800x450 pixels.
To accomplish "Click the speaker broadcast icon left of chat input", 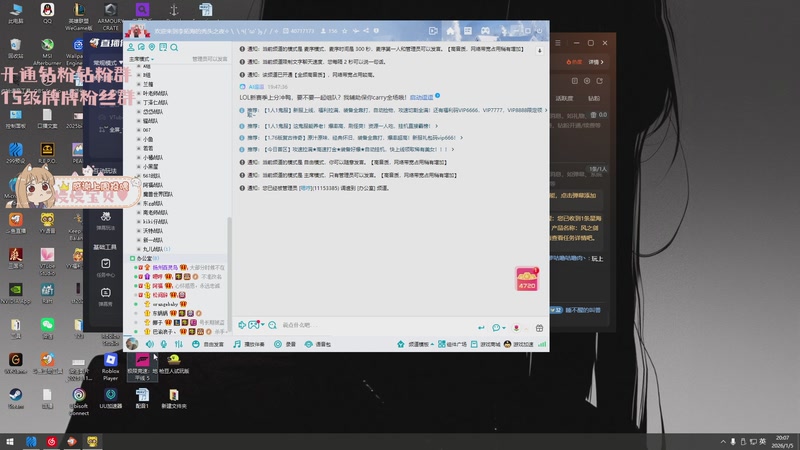I will pyautogui.click(x=242, y=325).
